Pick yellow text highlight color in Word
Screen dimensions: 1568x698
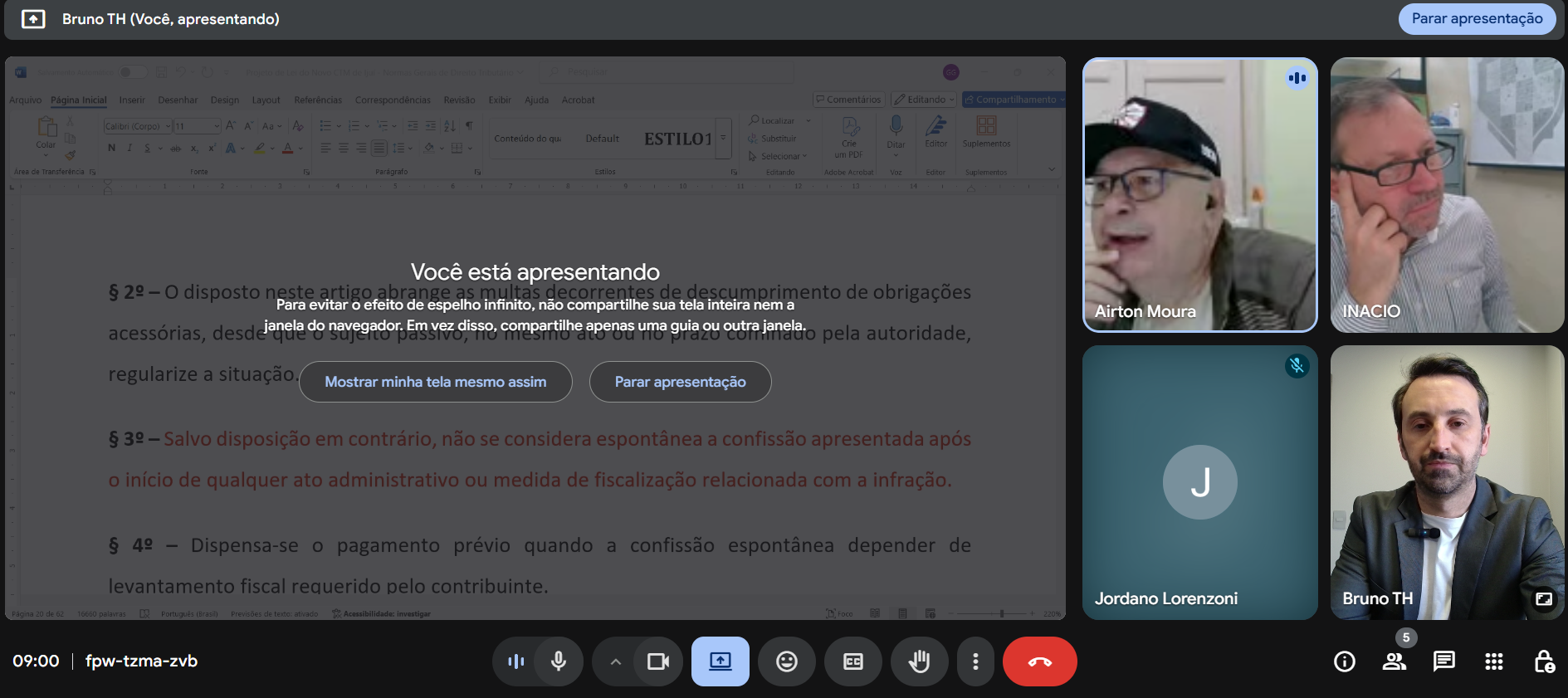[260, 149]
